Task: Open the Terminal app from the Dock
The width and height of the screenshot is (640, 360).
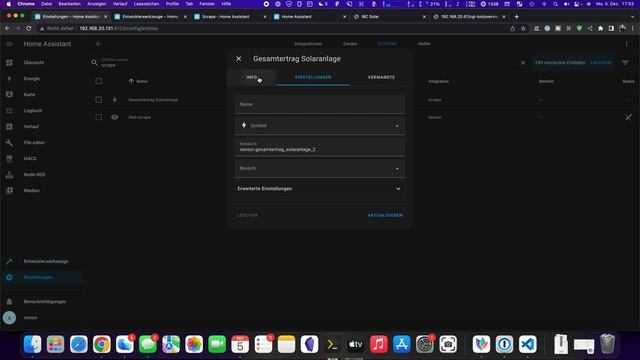Action: point(332,344)
